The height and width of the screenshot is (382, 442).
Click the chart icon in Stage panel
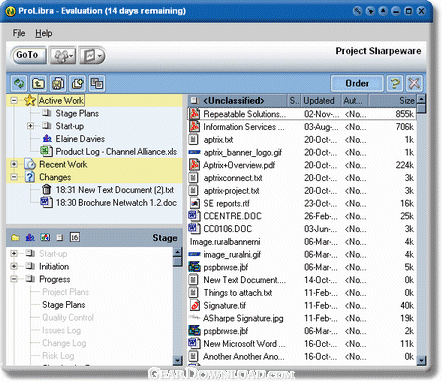45,237
